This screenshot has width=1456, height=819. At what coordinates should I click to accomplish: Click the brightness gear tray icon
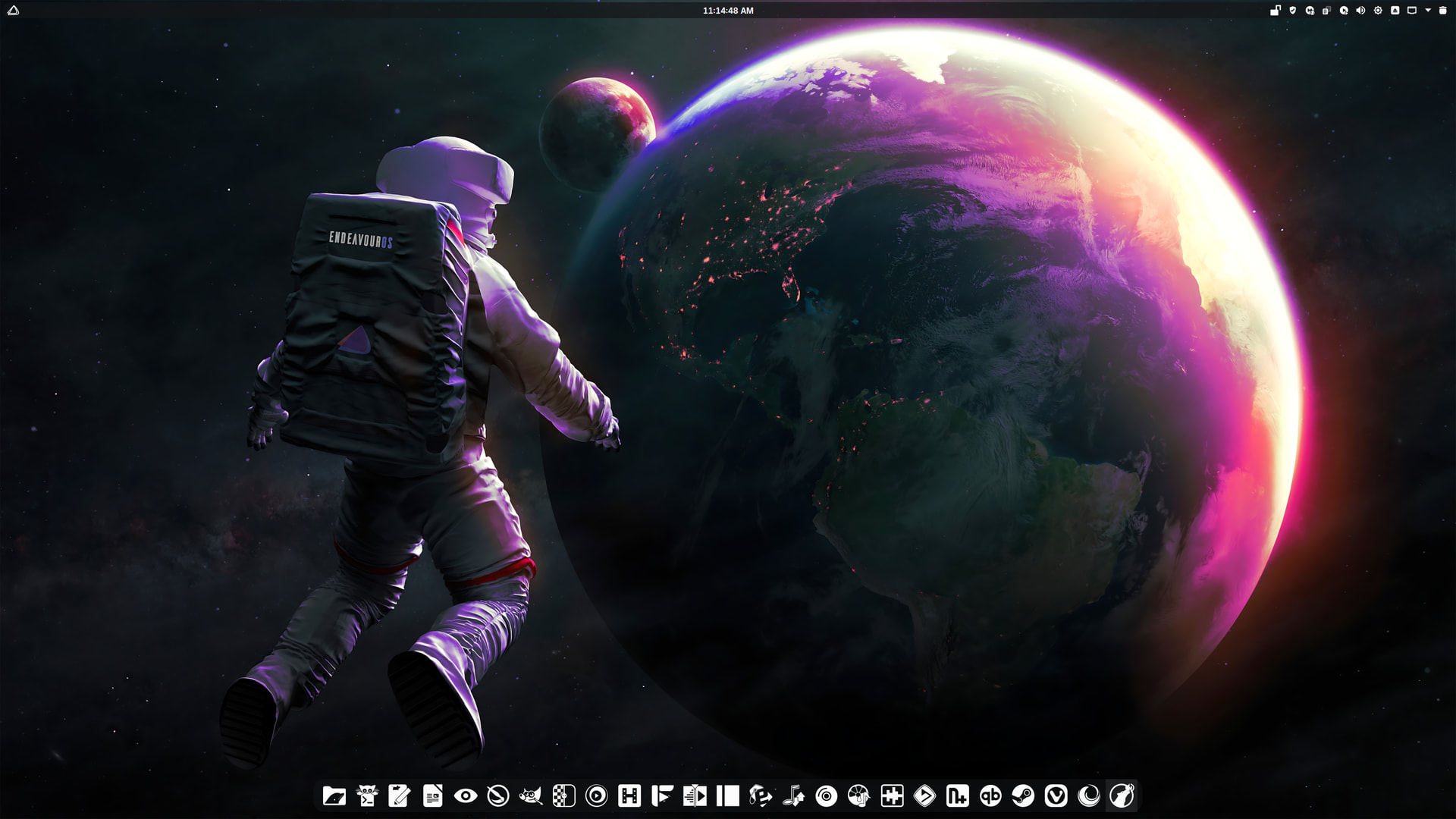pyautogui.click(x=1378, y=11)
